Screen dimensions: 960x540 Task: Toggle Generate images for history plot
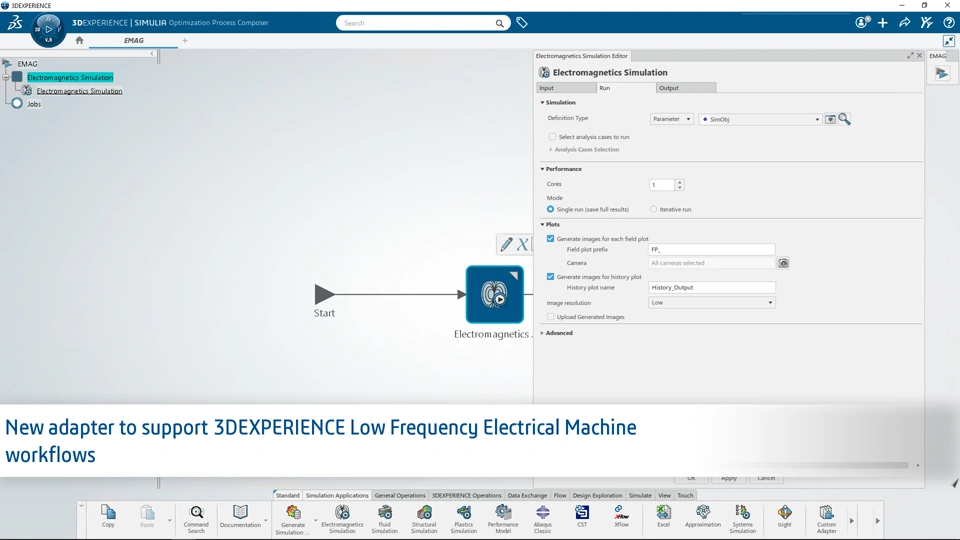tap(550, 277)
